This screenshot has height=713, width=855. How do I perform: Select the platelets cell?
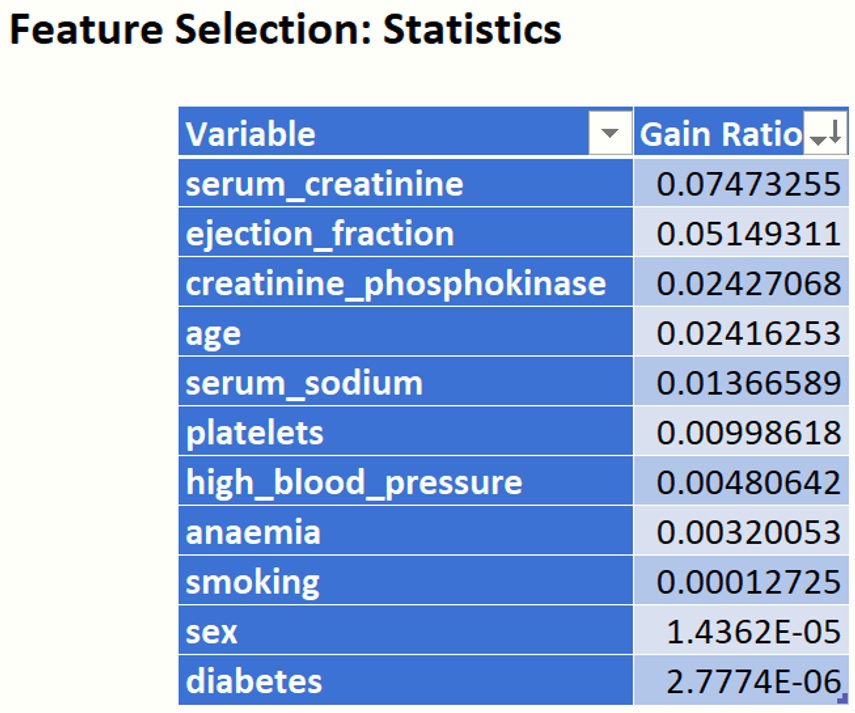point(255,433)
